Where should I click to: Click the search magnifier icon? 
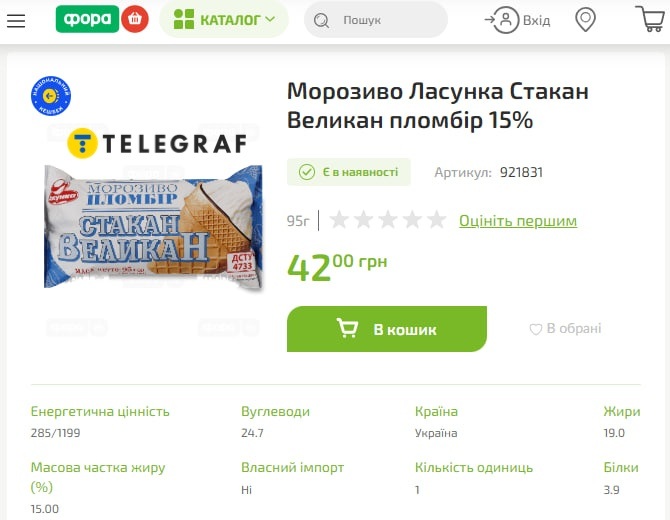tap(321, 20)
